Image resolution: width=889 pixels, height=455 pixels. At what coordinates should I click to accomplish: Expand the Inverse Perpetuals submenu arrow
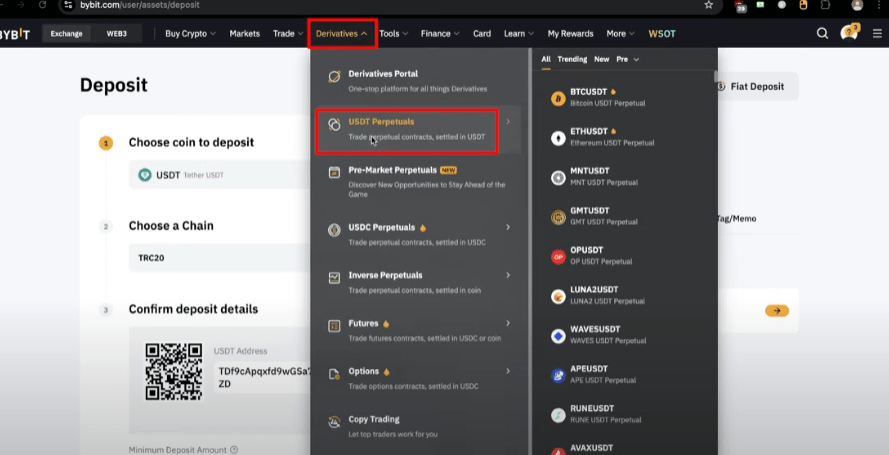508,275
